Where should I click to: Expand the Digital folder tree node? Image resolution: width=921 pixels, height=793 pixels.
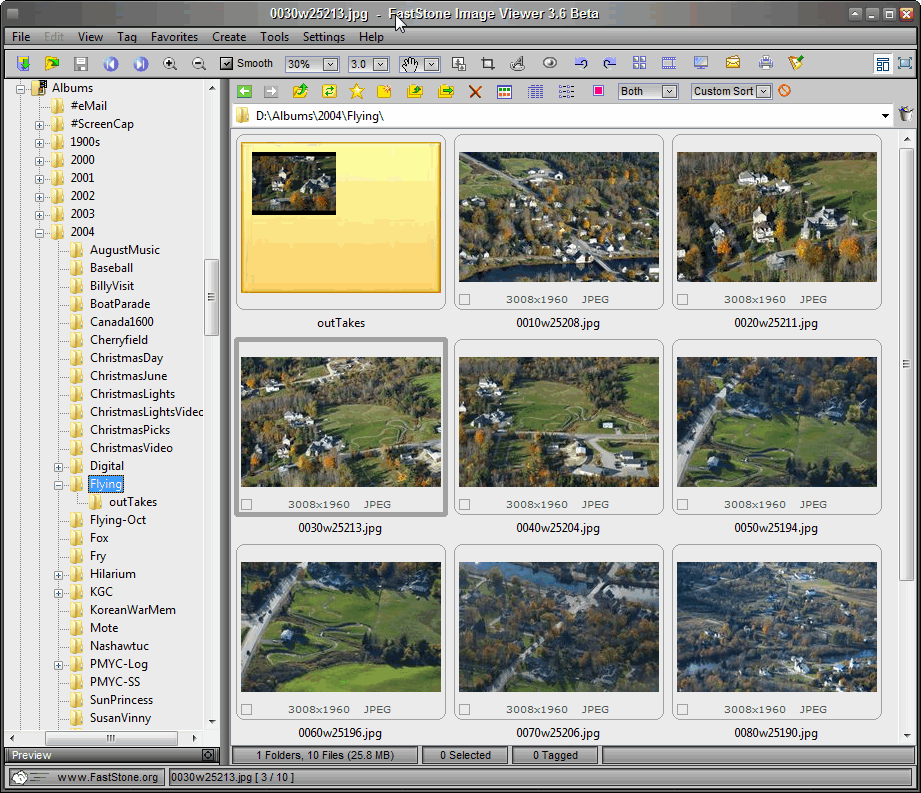58,468
